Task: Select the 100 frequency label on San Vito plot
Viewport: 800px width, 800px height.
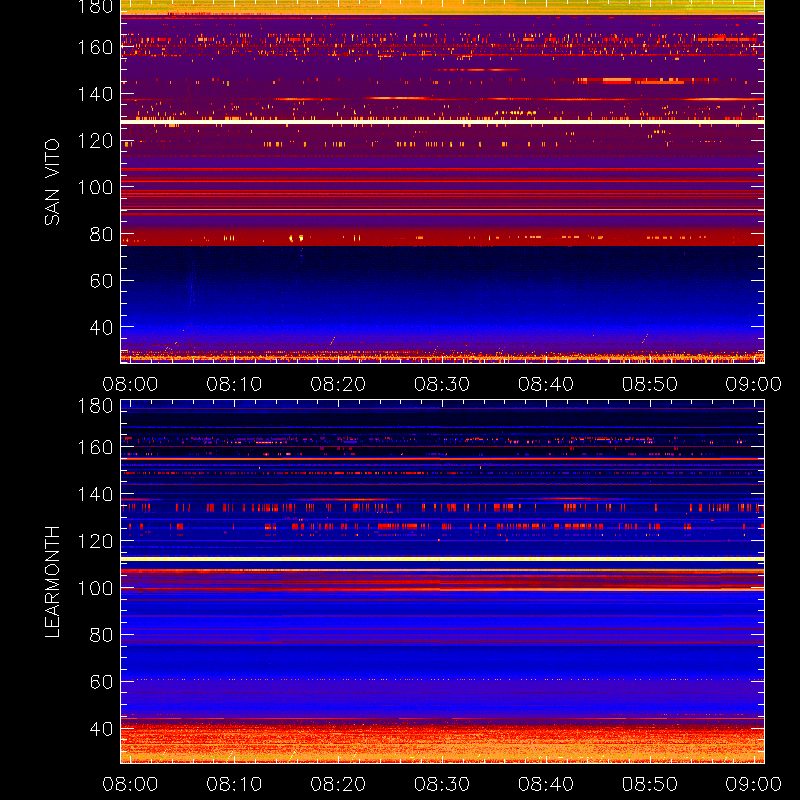Action: click(x=95, y=187)
